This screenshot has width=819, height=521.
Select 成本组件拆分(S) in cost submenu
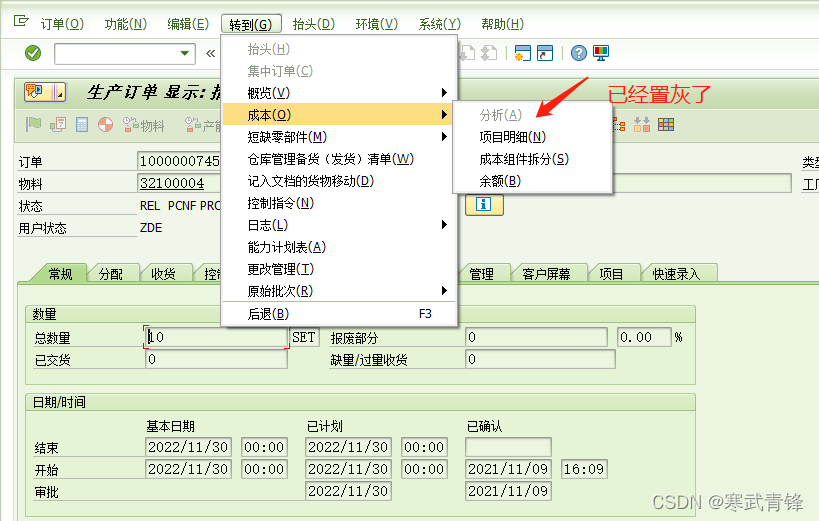click(532, 159)
